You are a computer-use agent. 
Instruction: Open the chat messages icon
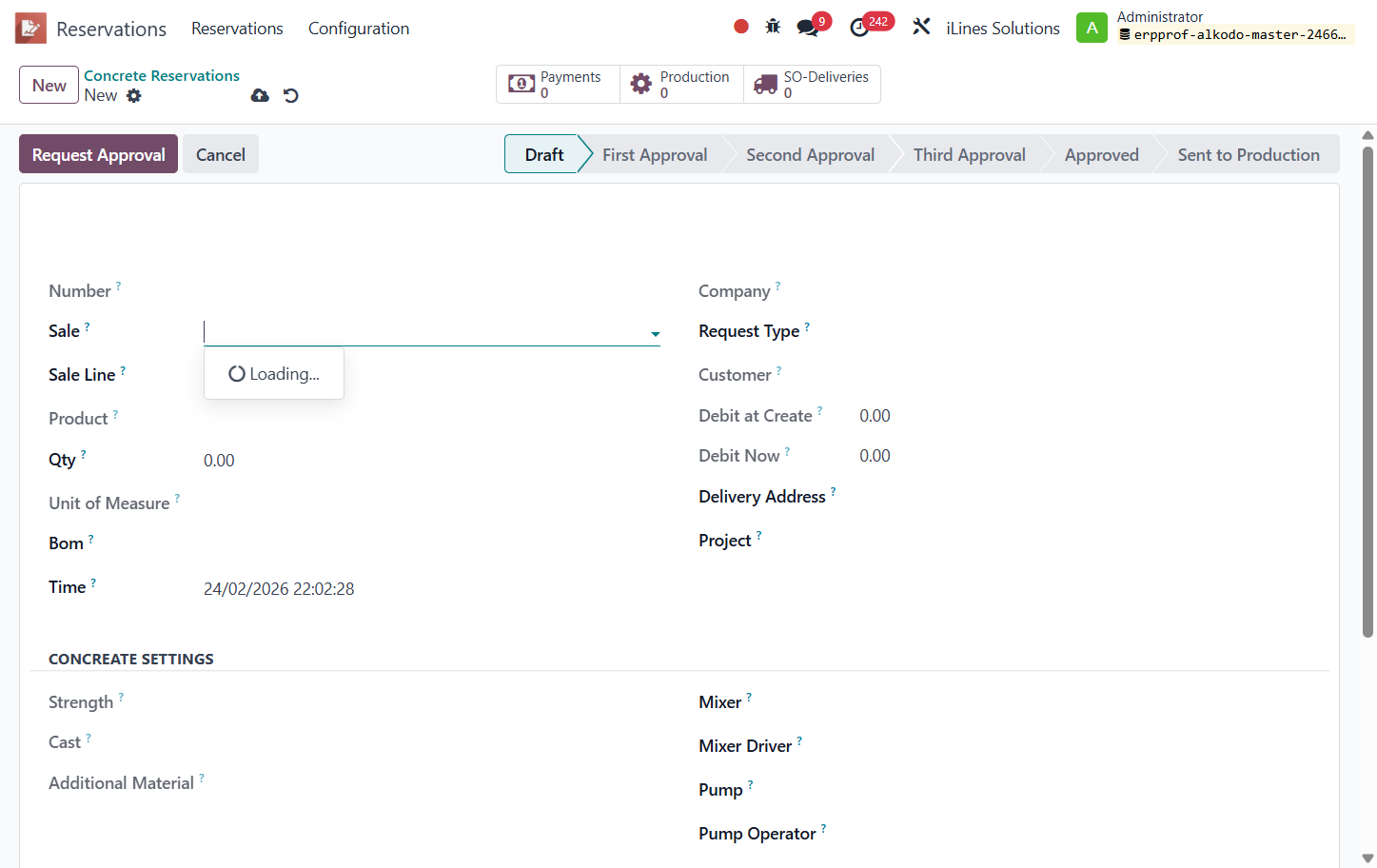click(x=808, y=28)
